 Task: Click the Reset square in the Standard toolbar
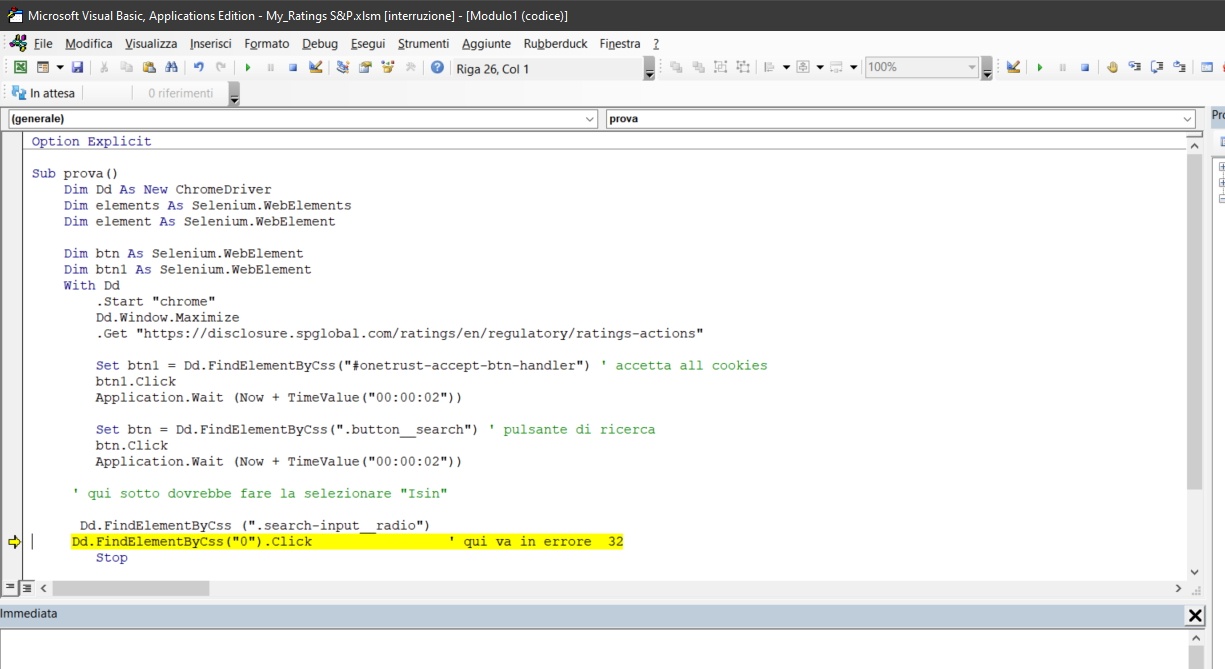(x=293, y=67)
